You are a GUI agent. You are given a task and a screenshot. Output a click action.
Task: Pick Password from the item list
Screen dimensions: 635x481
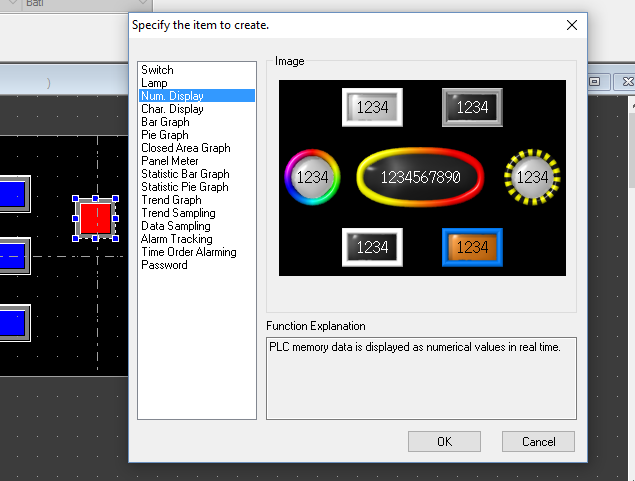(164, 265)
